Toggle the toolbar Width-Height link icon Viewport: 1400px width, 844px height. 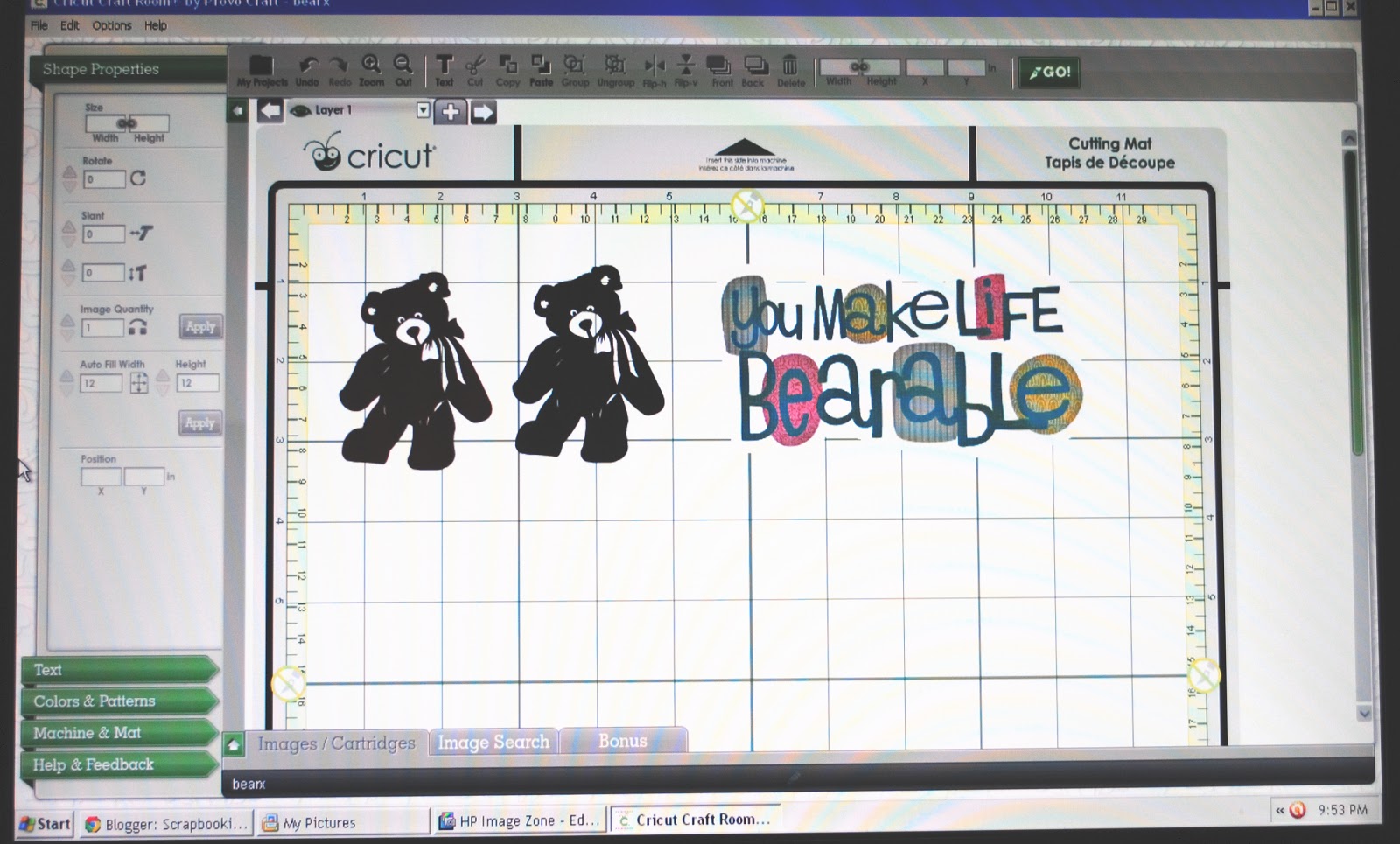click(859, 67)
